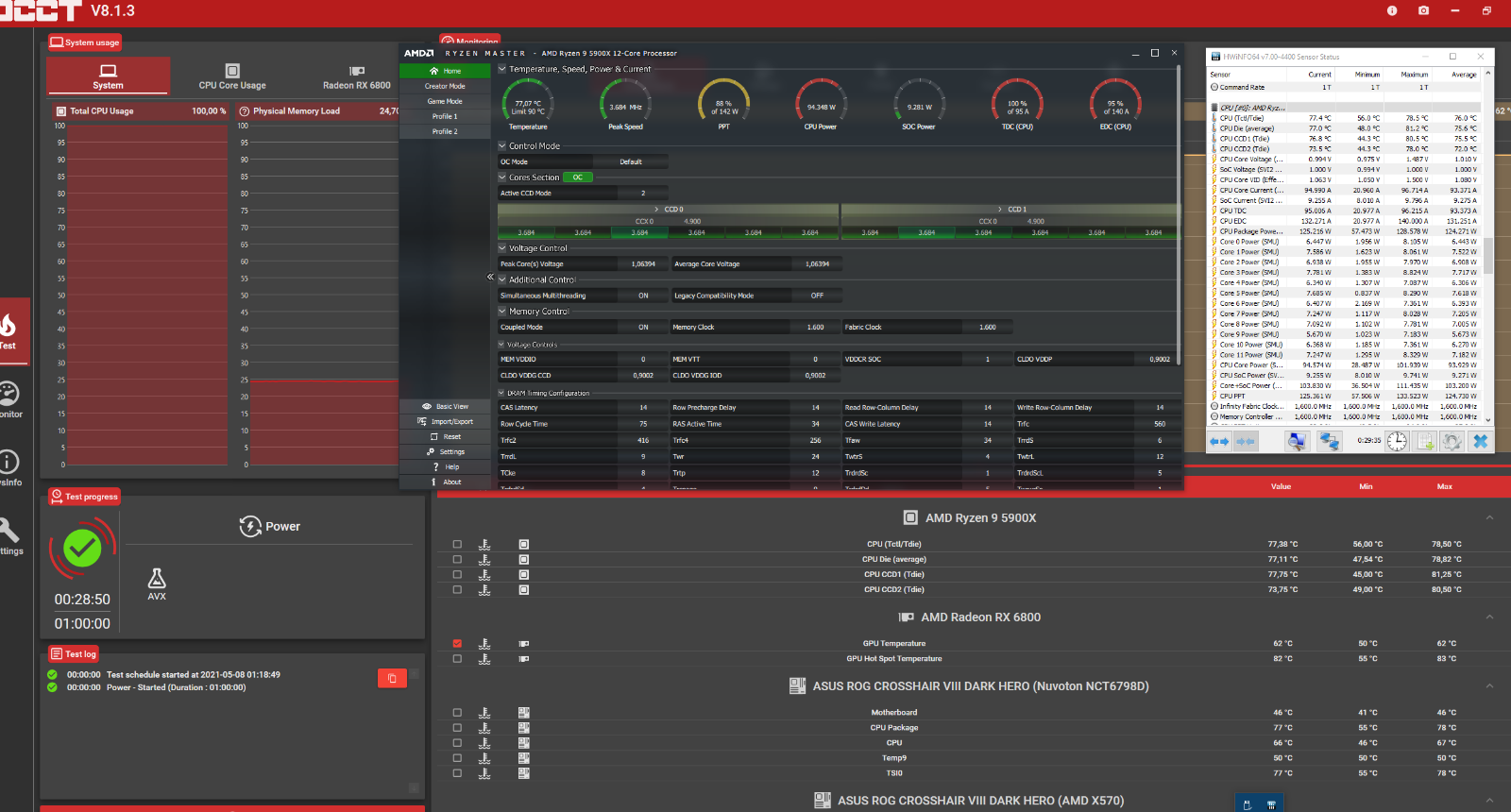Click chip icon in CPU CCD1 row
Screen dimensions: 1511x812
[524, 574]
